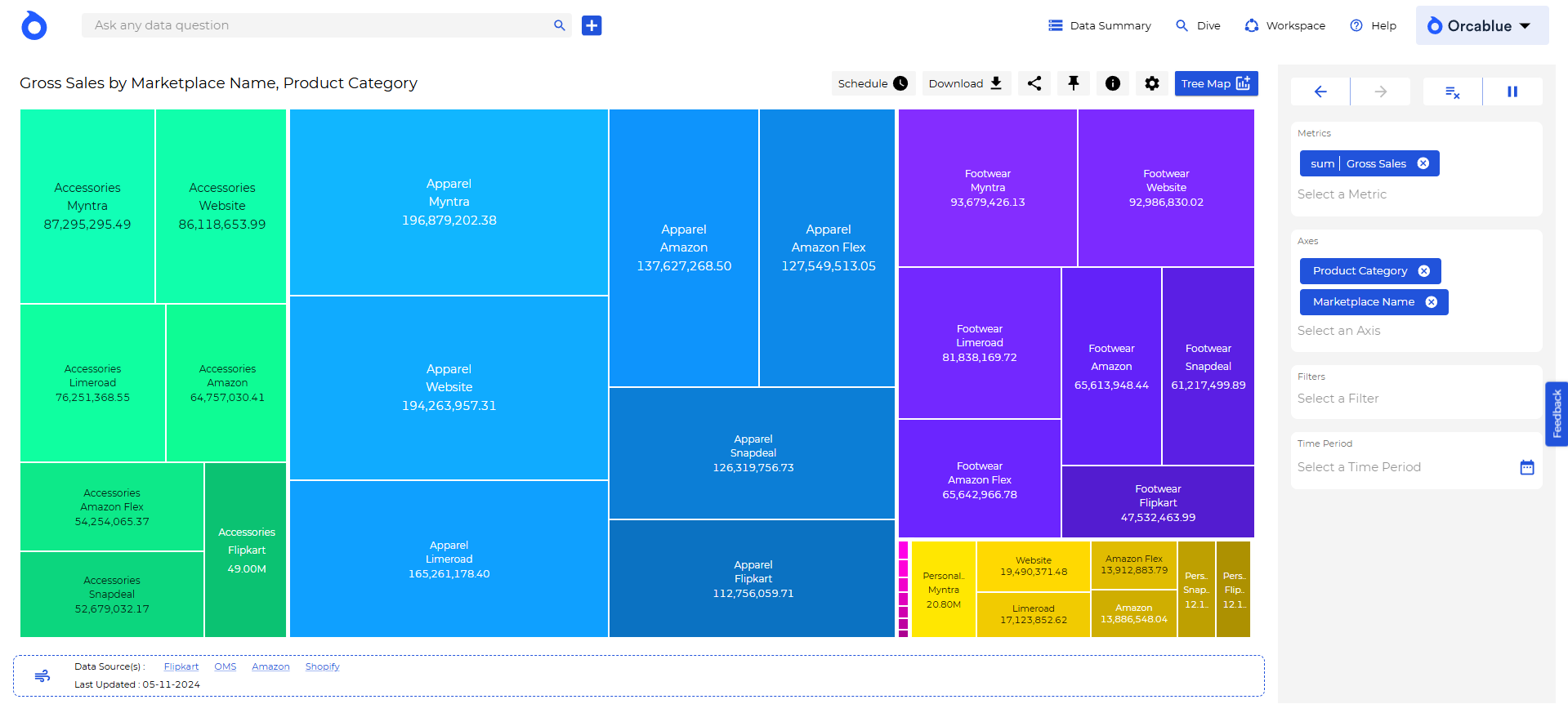Click the Schedule button
Viewport: 1568px width, 713px height.
pos(873,83)
